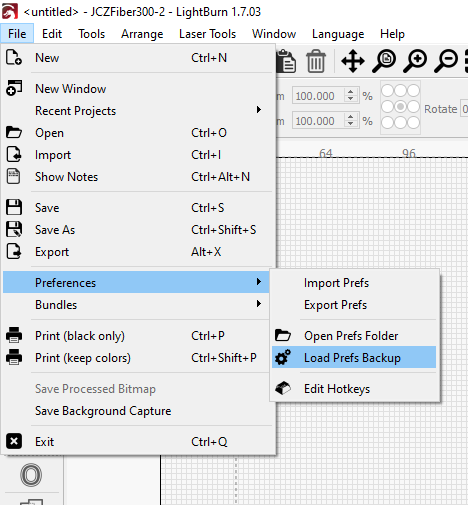The width and height of the screenshot is (468, 505).
Task: Click the Delete trash can toolbar icon
Action: pyautogui.click(x=315, y=61)
